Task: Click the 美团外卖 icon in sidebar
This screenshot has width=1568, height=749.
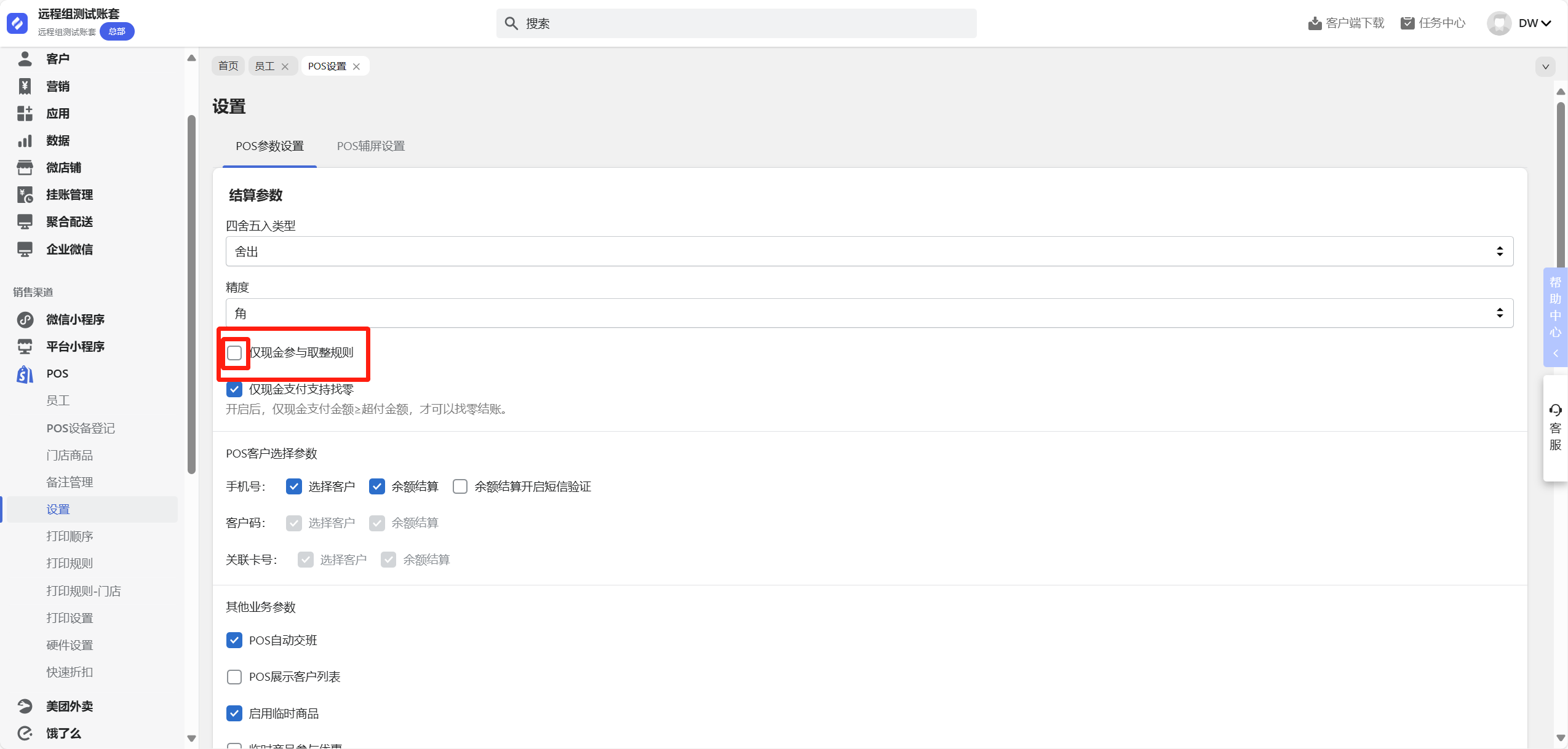Action: 25,706
